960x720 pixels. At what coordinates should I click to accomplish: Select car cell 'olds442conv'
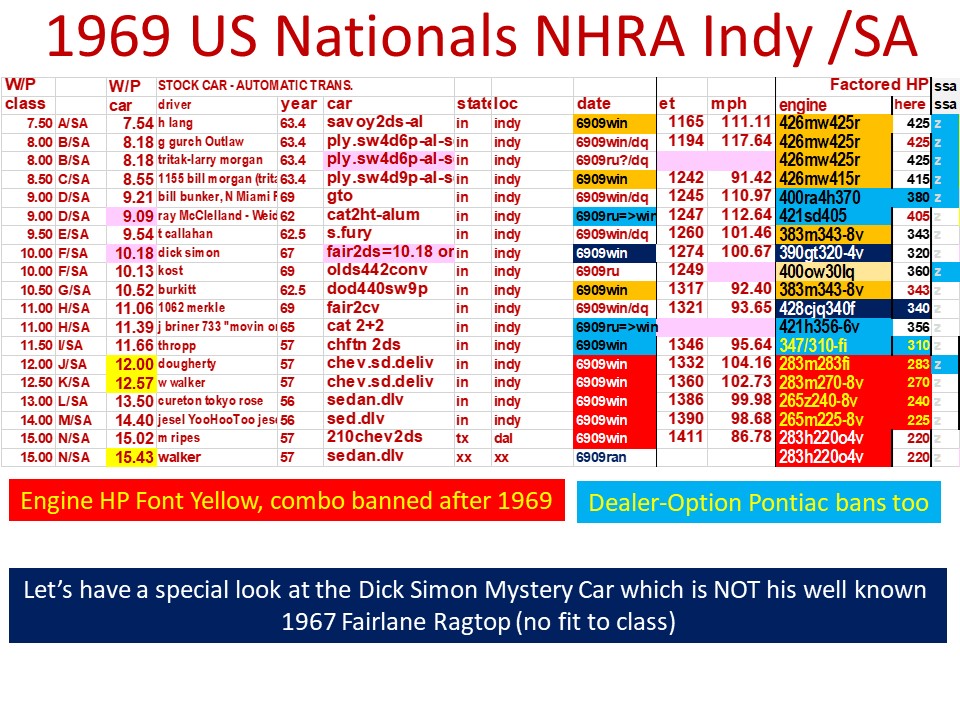coord(377,270)
